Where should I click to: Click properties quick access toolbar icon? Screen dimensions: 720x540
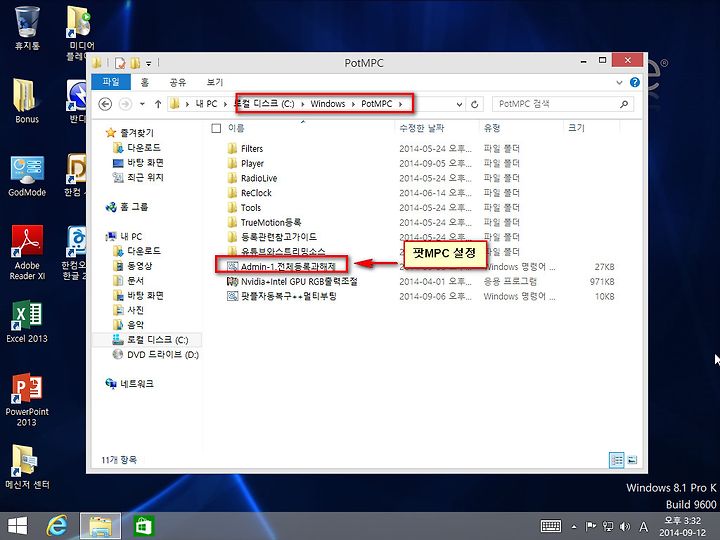click(120, 63)
